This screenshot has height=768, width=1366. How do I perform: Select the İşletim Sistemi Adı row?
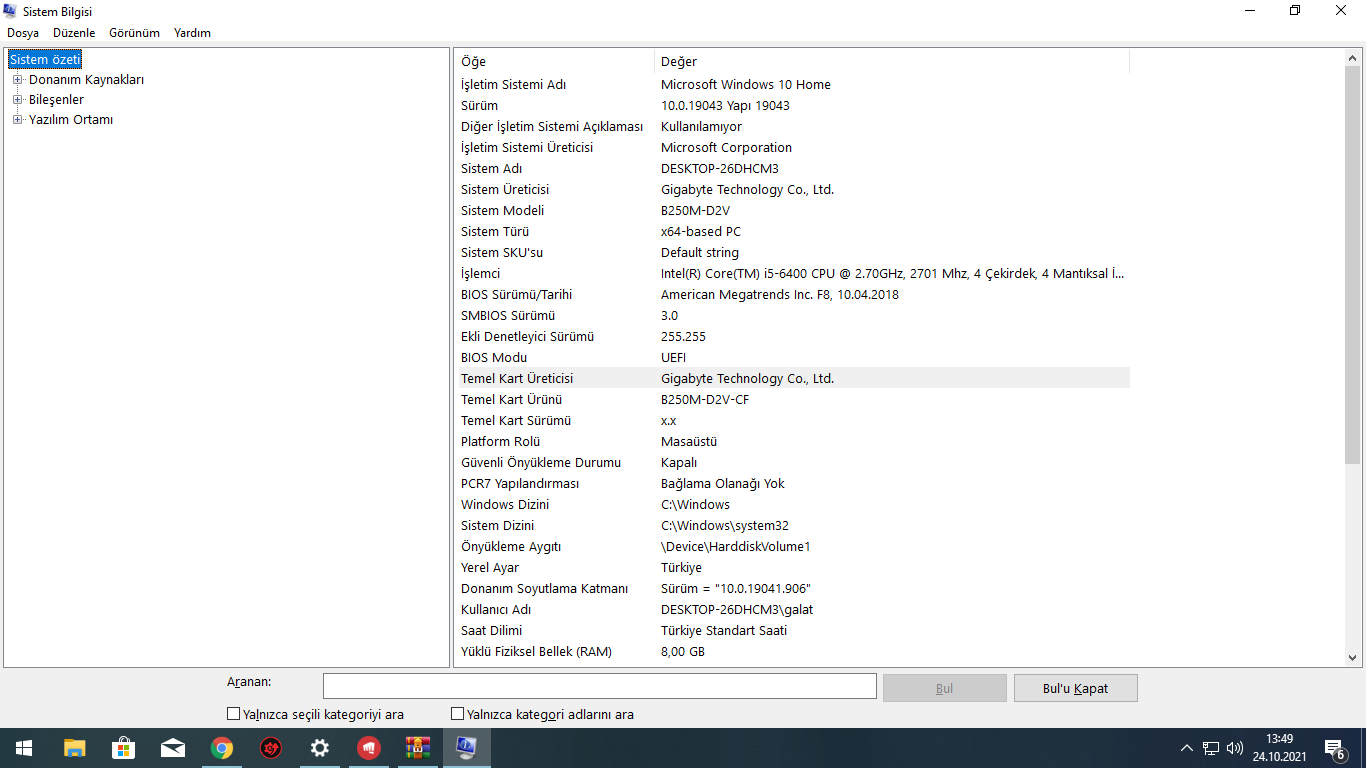coord(794,85)
